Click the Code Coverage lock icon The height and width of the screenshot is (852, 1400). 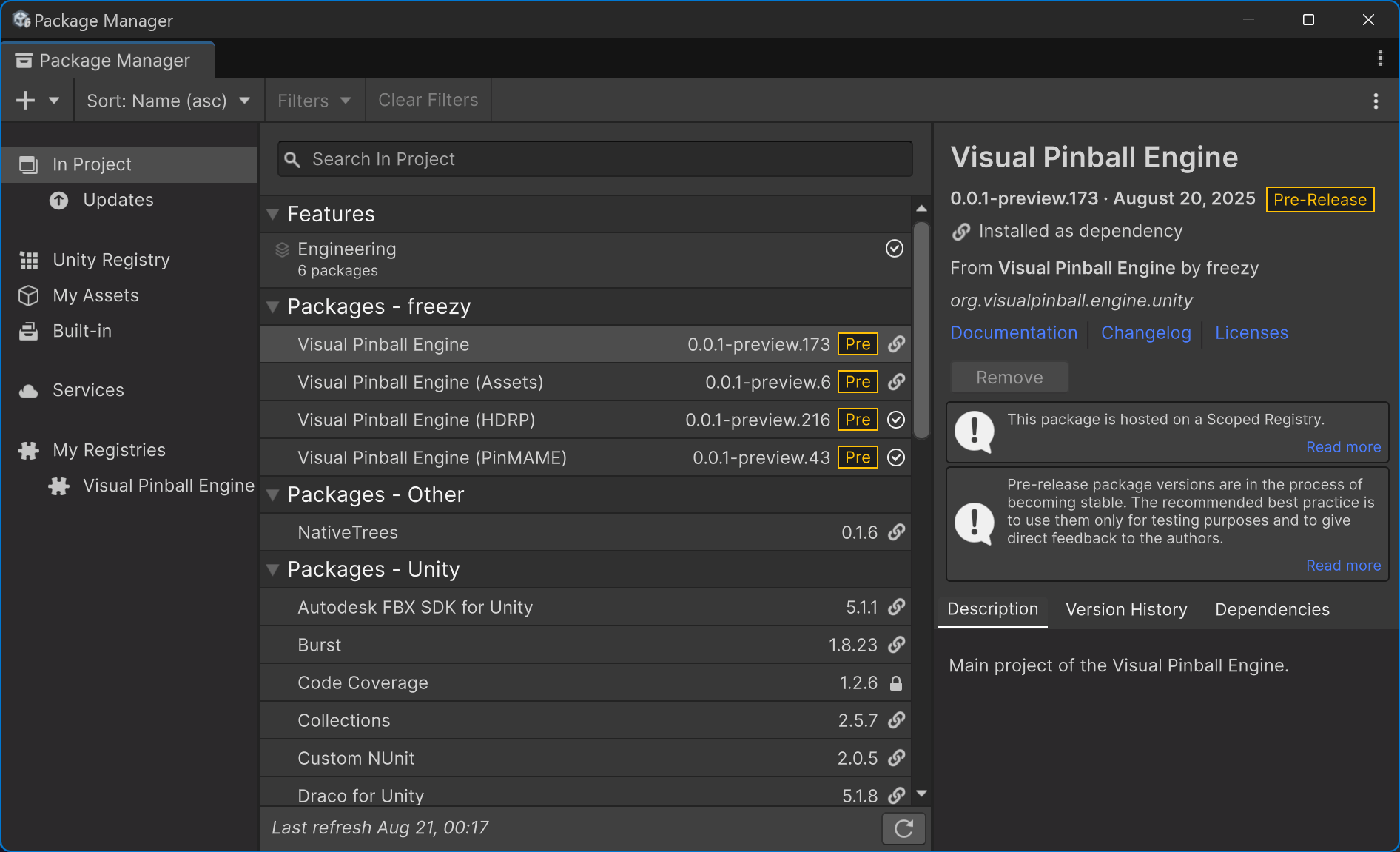point(896,683)
